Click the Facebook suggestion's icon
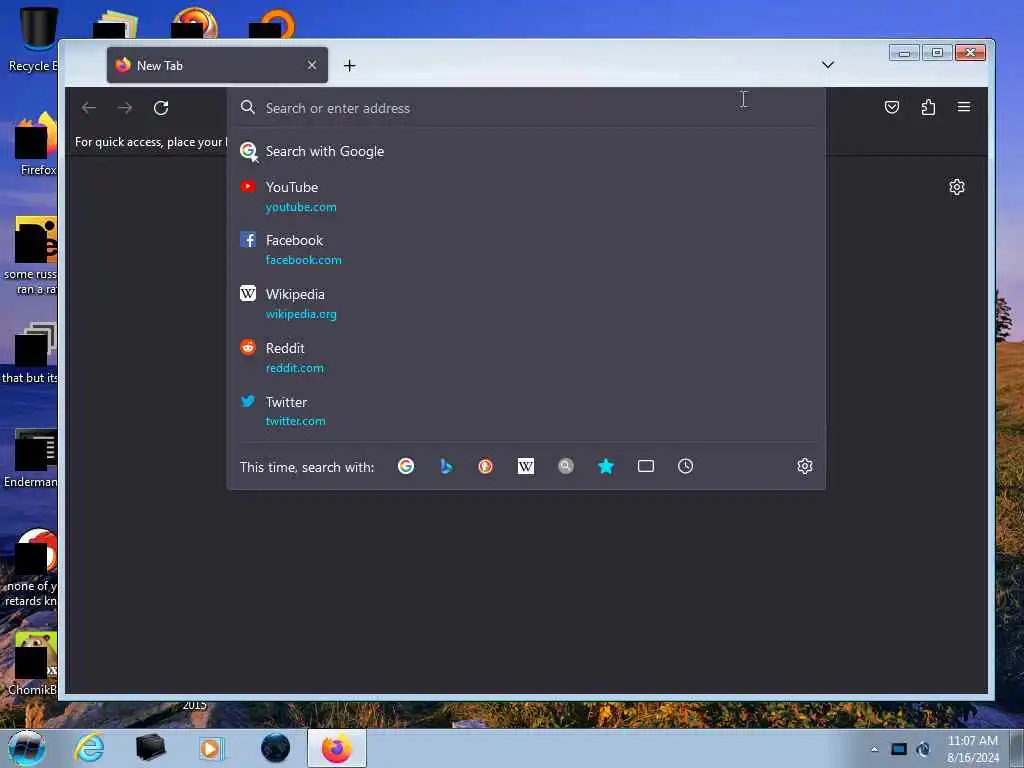1024x768 pixels. [248, 240]
